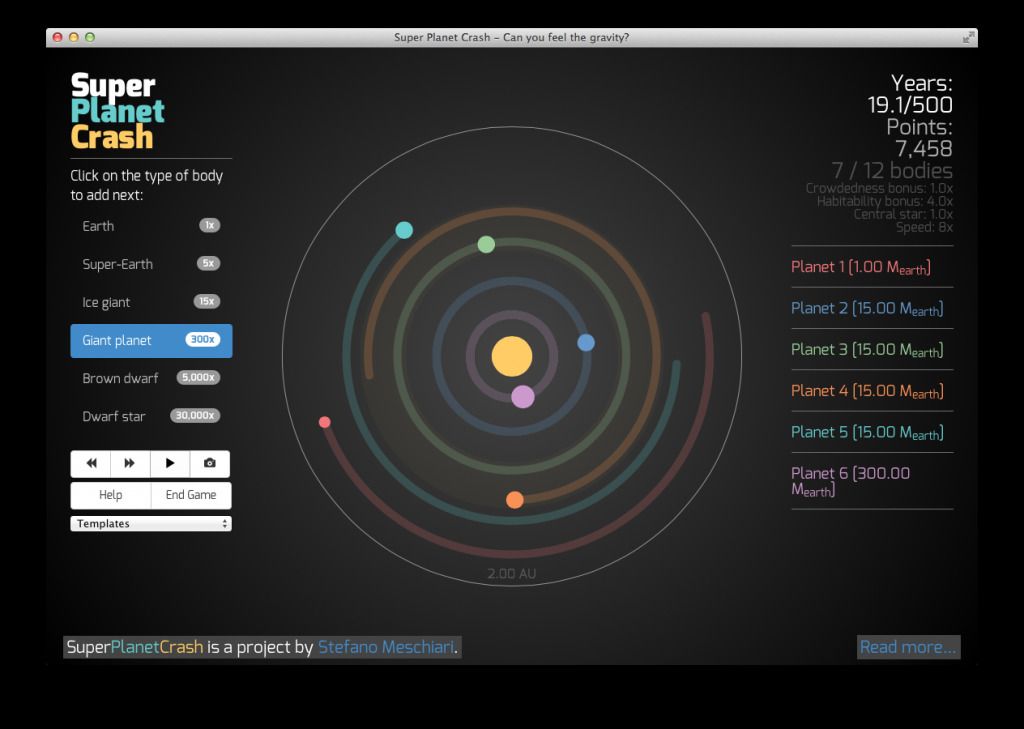Viewport: 1024px width, 729px height.
Task: Open the Help dialog
Action: [x=110, y=495]
